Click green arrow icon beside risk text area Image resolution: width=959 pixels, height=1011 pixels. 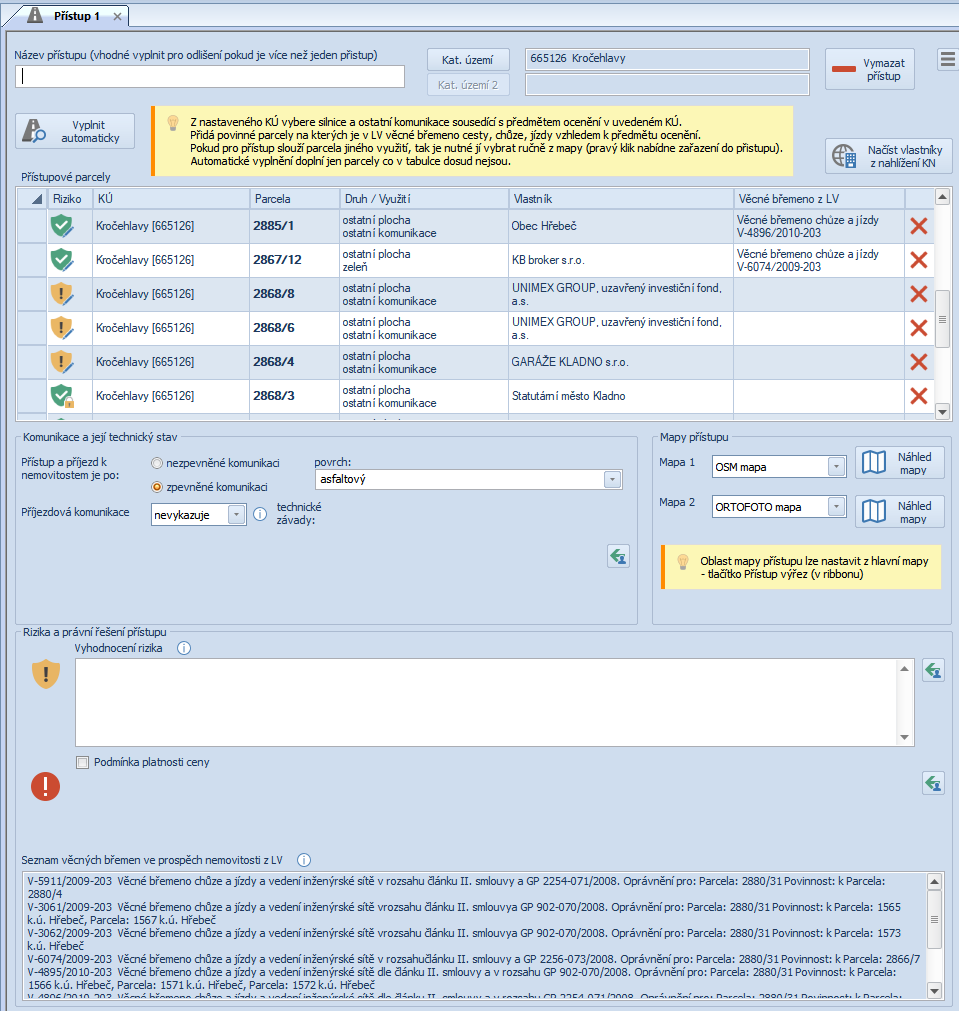933,671
